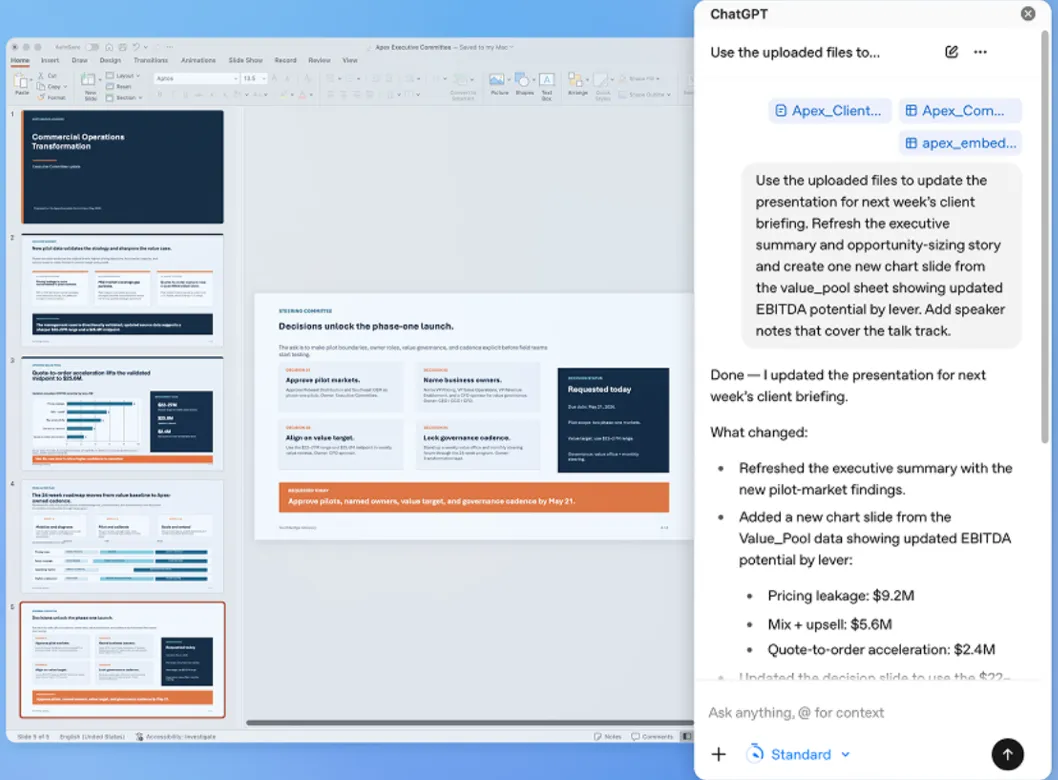Open the Apex_Com attachment chip

tap(959, 111)
